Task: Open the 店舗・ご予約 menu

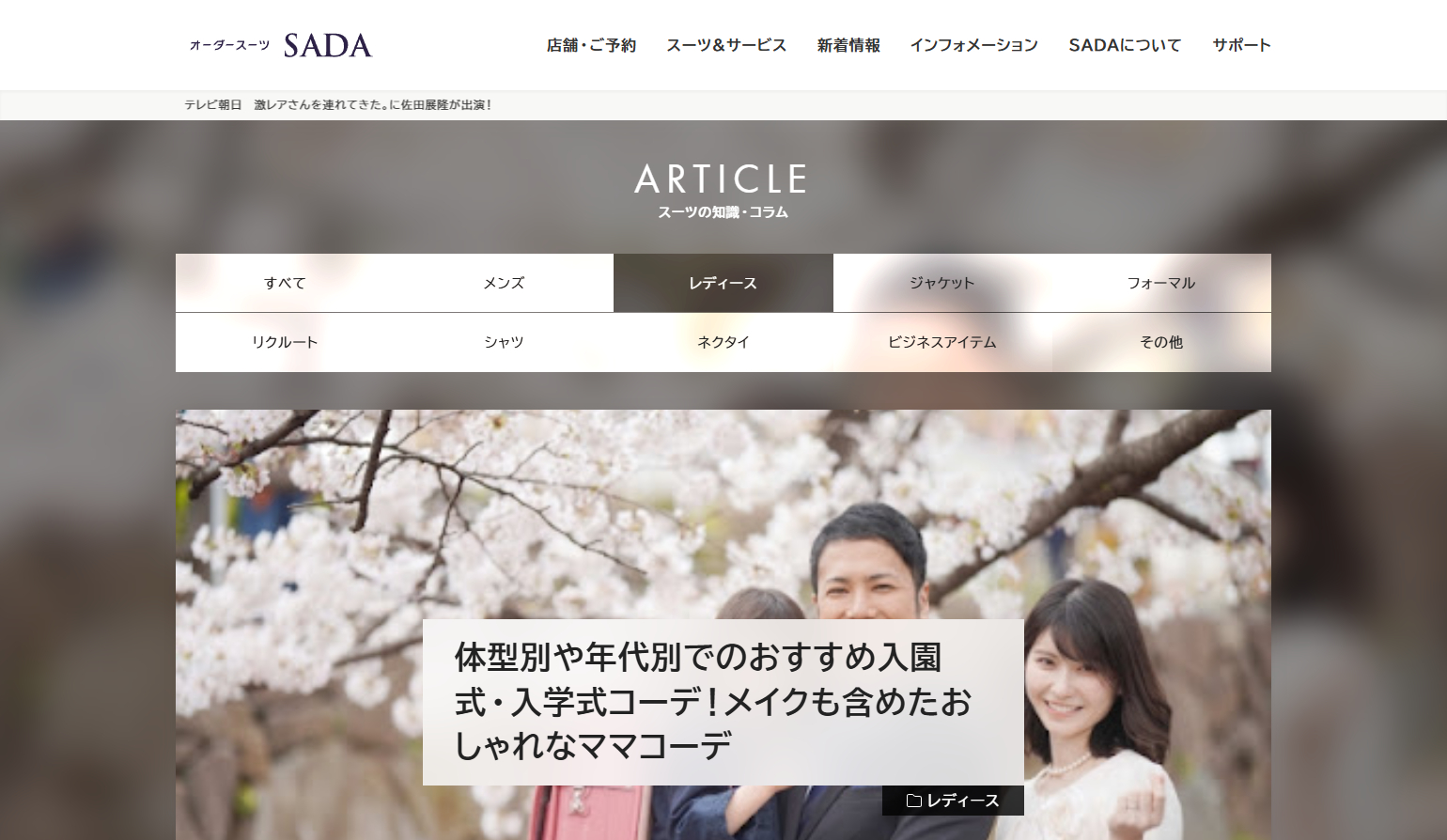Action: (x=591, y=45)
